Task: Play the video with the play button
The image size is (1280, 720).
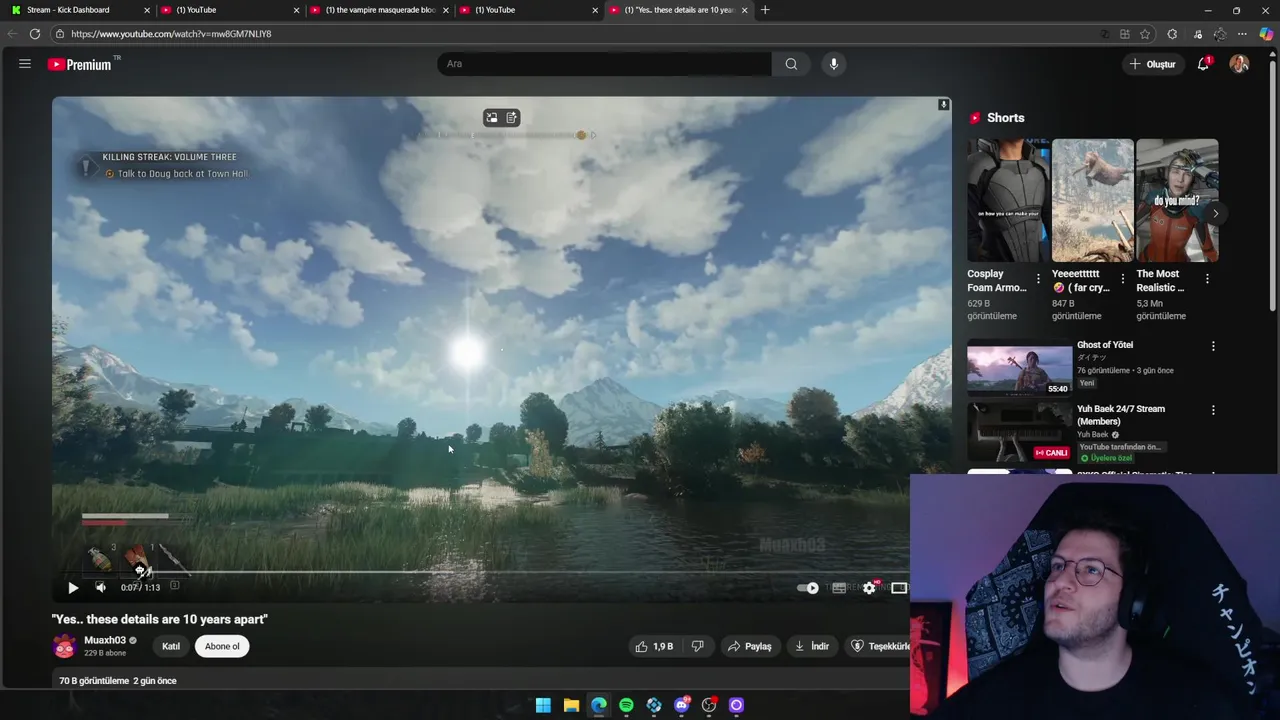Action: pyautogui.click(x=73, y=588)
